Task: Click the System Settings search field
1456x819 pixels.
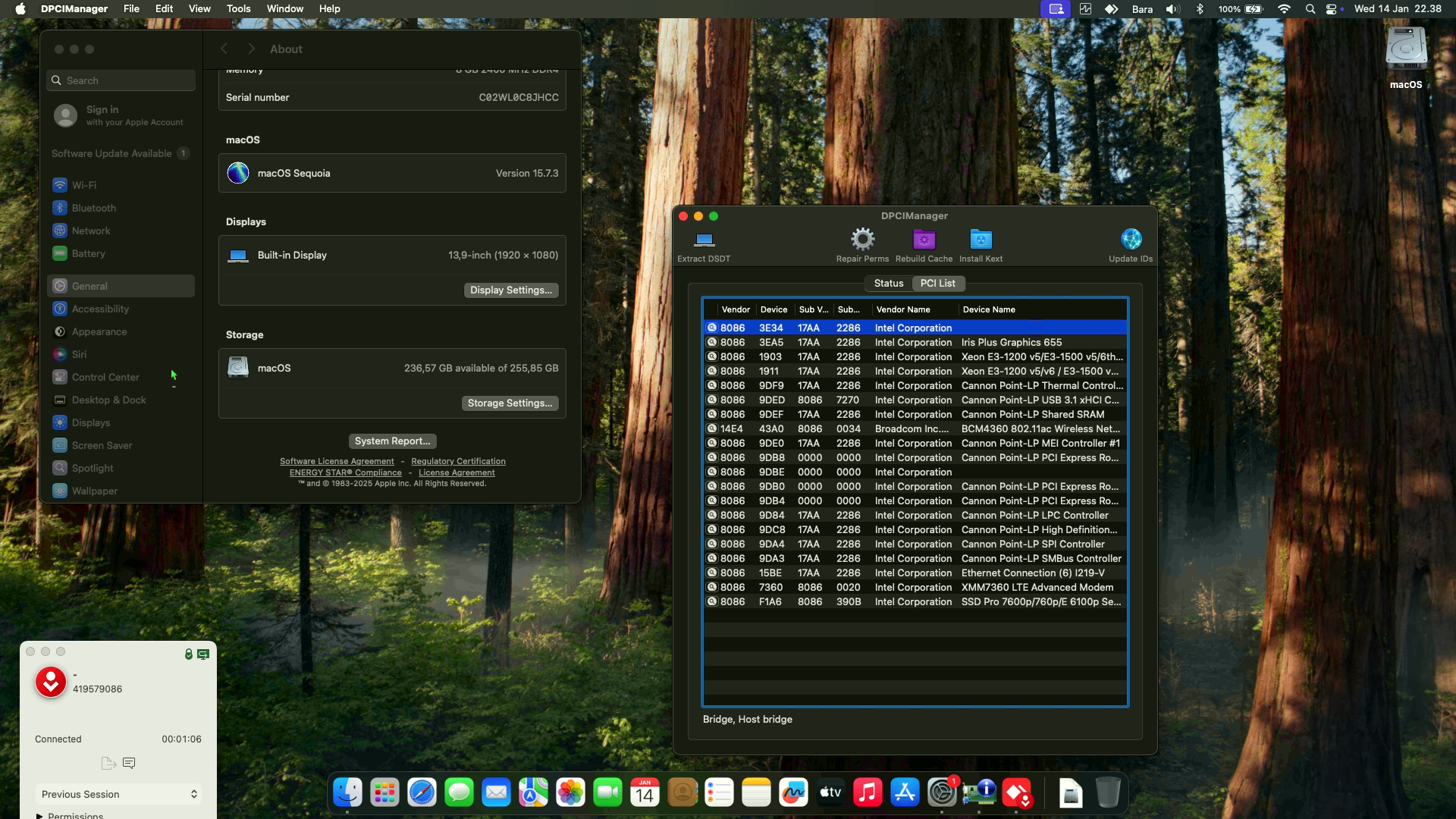Action: tap(121, 80)
